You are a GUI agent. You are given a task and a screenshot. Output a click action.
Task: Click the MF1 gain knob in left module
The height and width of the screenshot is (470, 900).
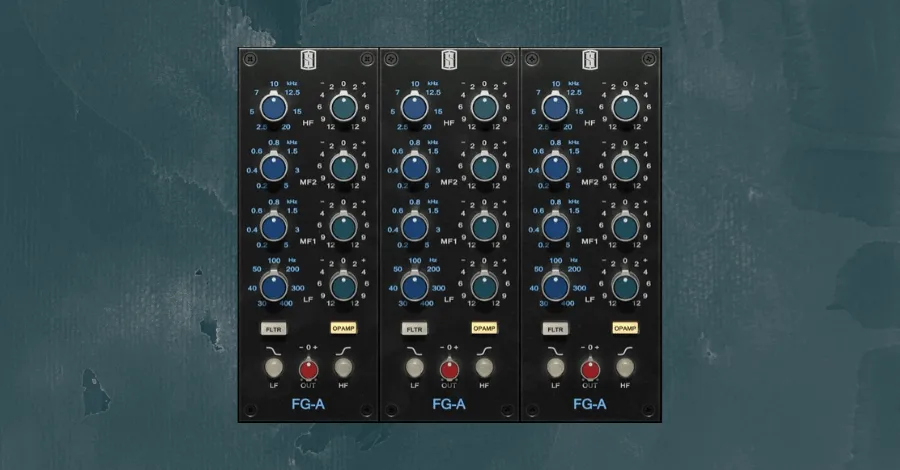tap(343, 227)
